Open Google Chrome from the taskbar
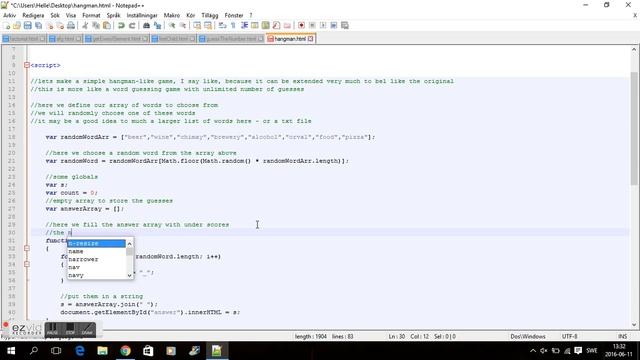640x360 pixels. pos(125,351)
